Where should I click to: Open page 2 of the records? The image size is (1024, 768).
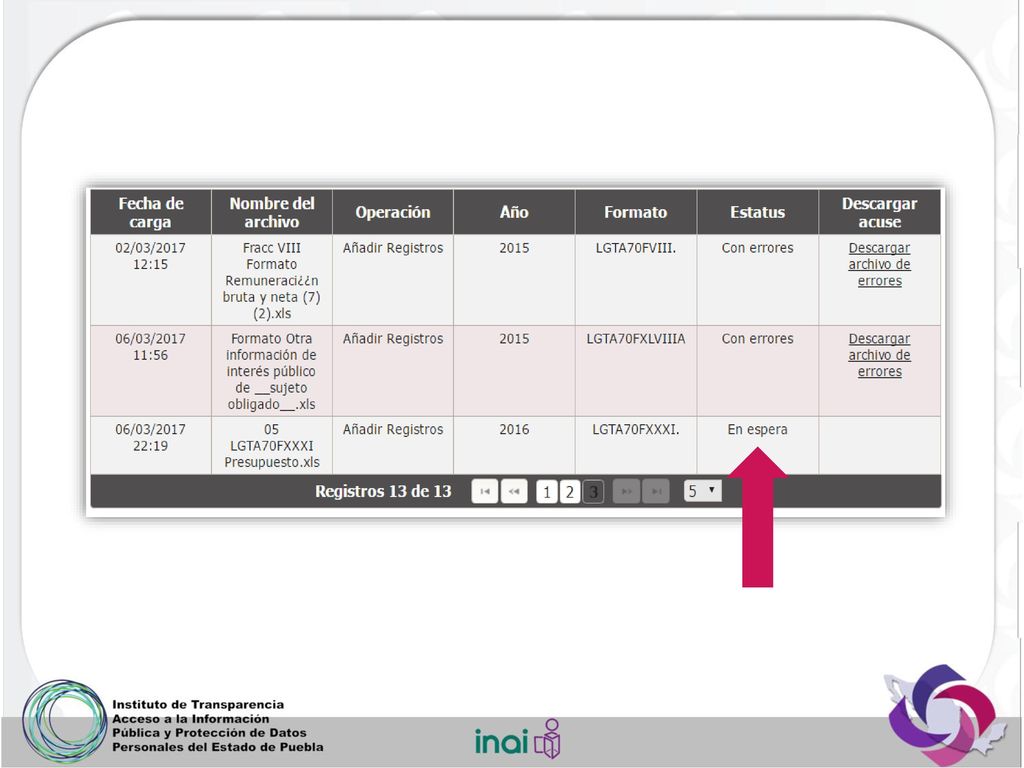tap(569, 491)
